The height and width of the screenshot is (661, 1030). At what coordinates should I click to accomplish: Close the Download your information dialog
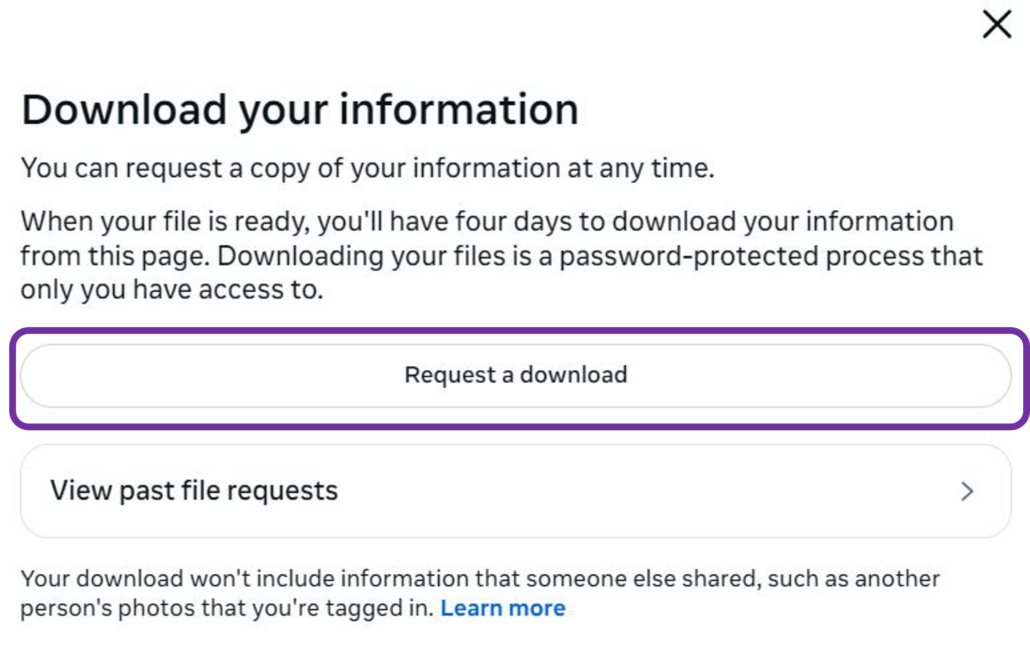click(997, 25)
